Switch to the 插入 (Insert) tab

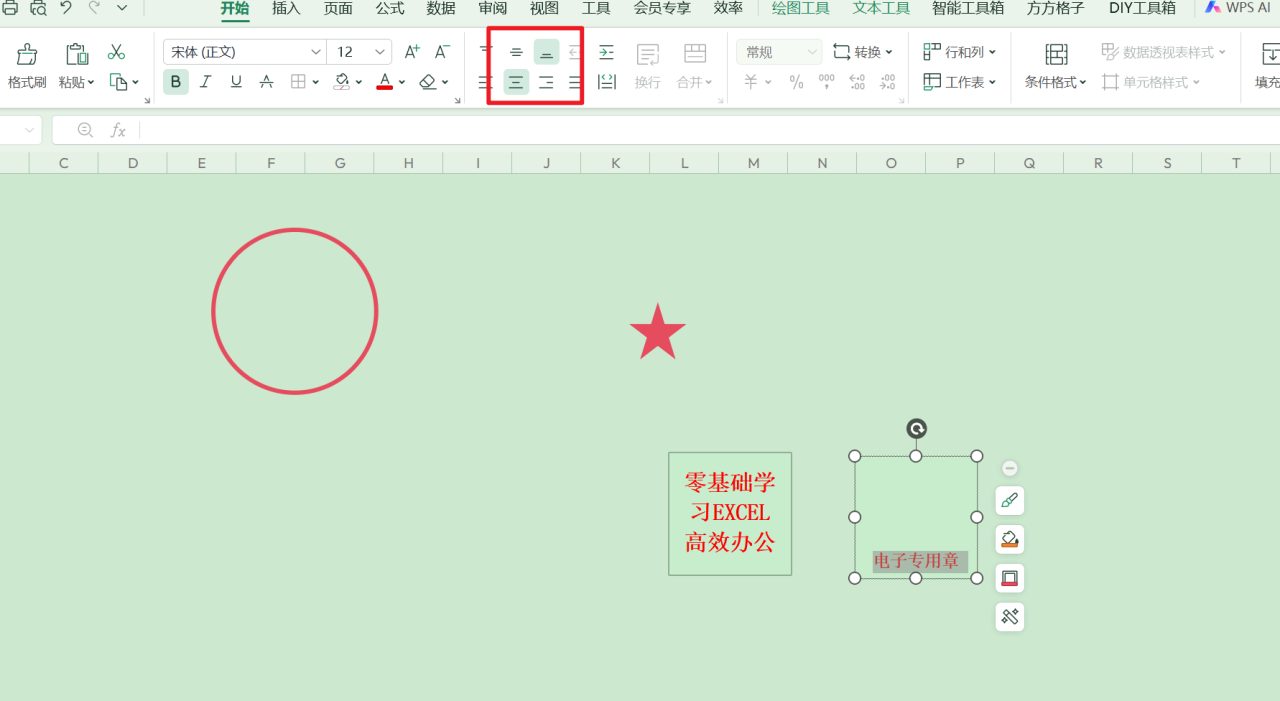(286, 8)
